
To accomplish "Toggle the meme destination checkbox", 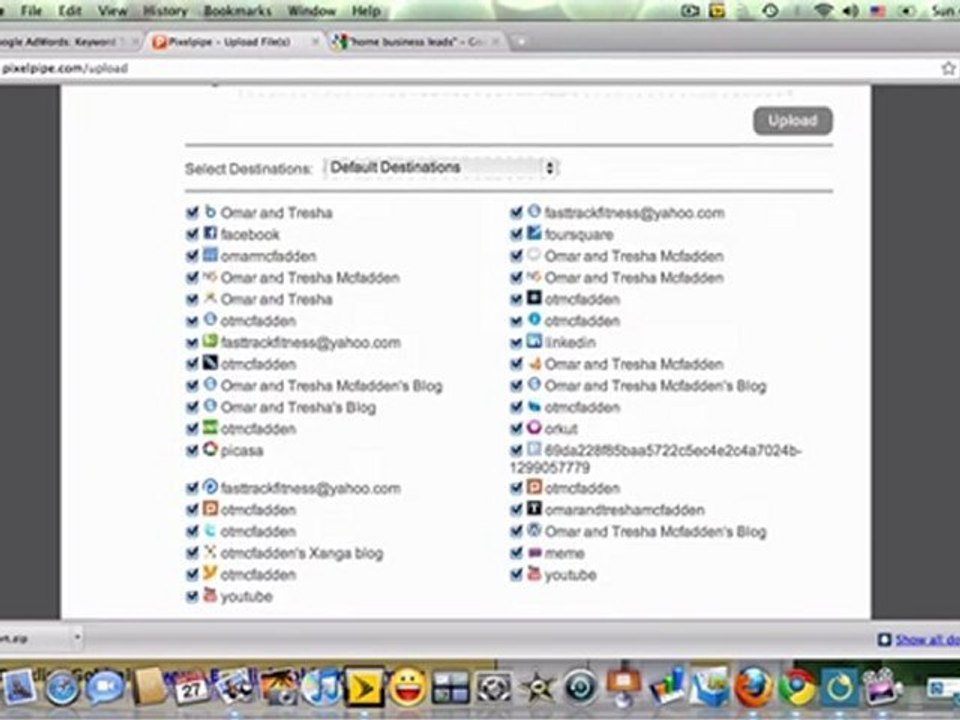I will [516, 553].
